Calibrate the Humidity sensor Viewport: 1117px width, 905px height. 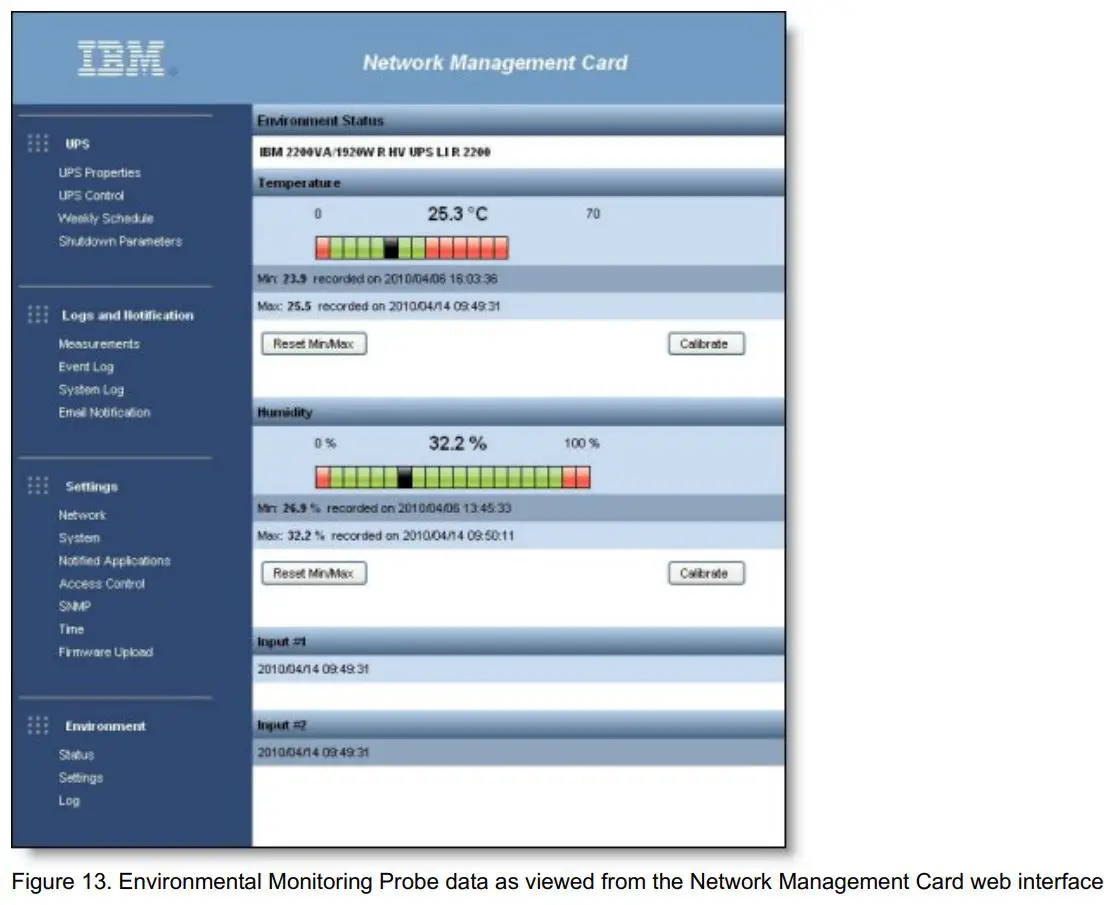click(x=706, y=573)
